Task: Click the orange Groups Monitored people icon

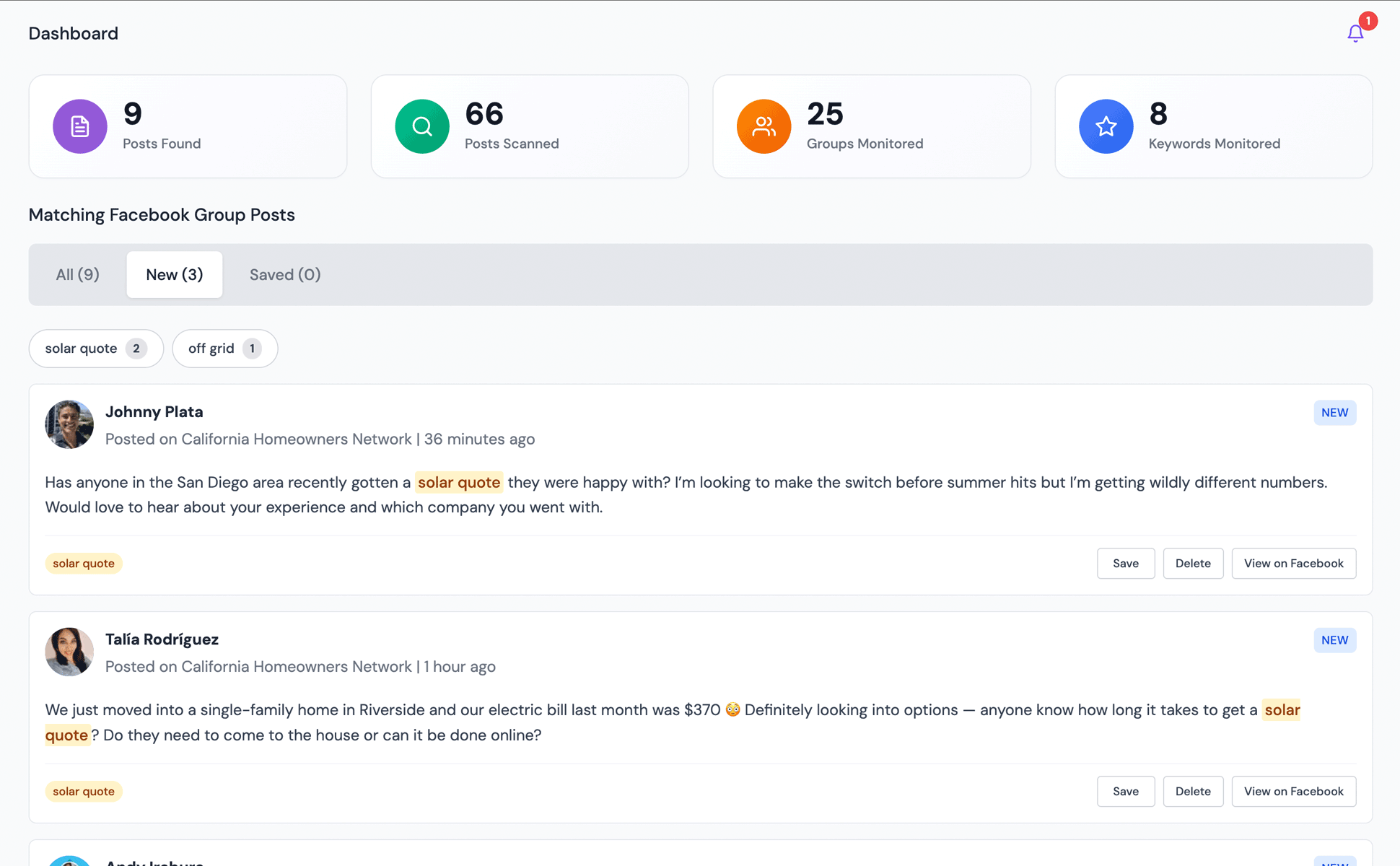Action: [x=764, y=126]
